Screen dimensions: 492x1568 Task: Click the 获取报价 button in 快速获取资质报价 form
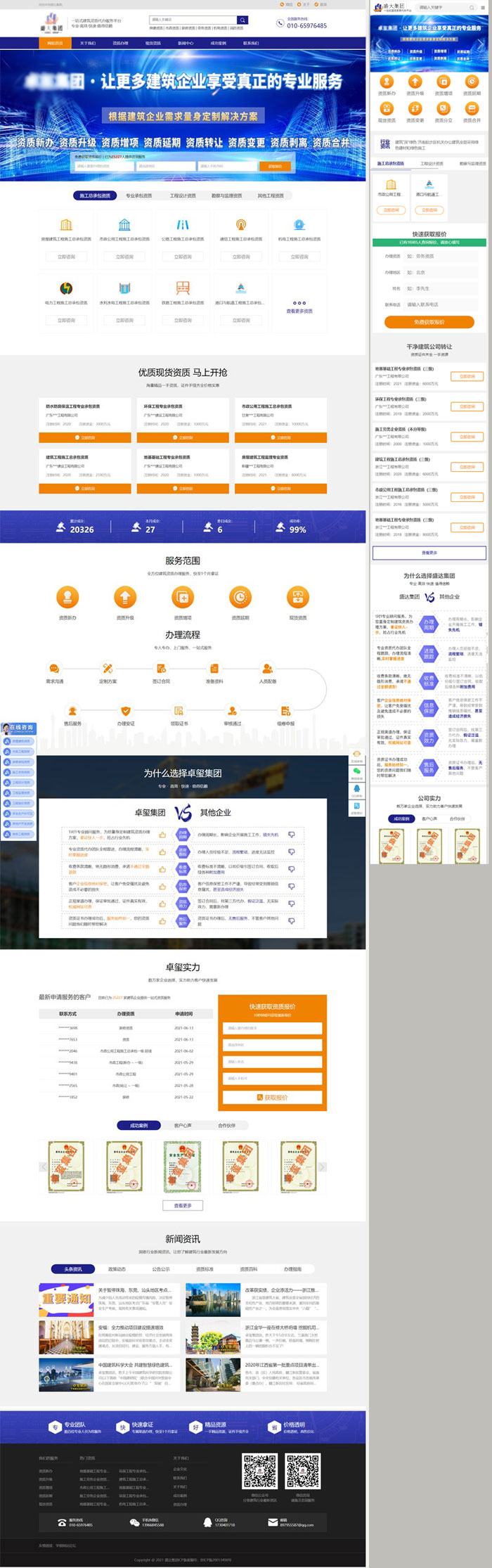[272, 1097]
